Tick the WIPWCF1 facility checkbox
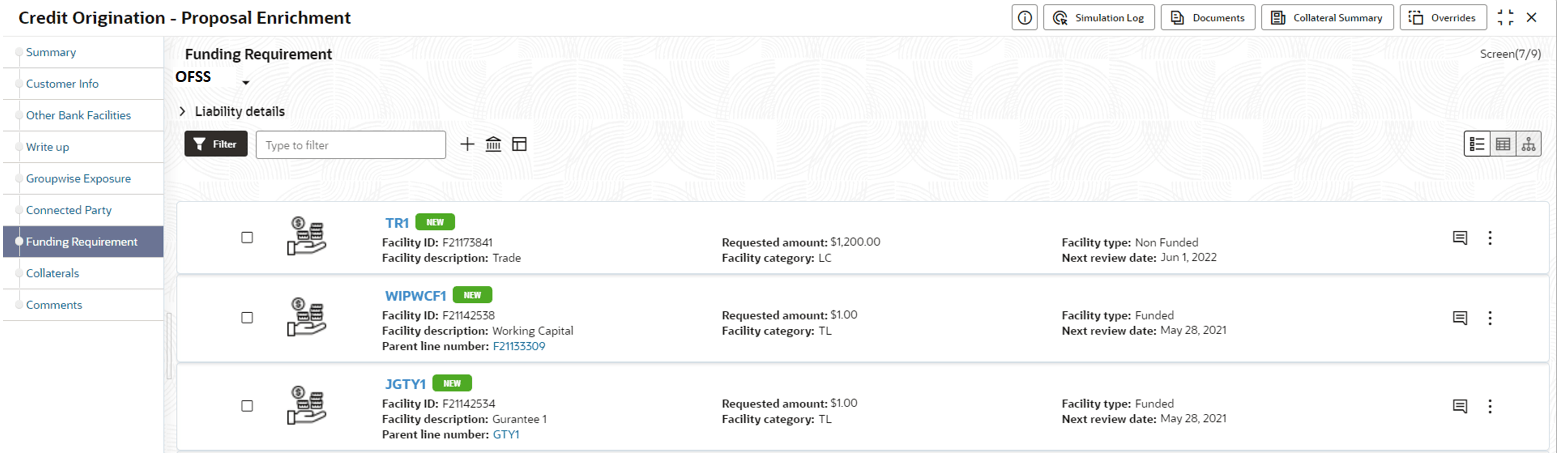This screenshot has height=463, width=1567. (247, 317)
